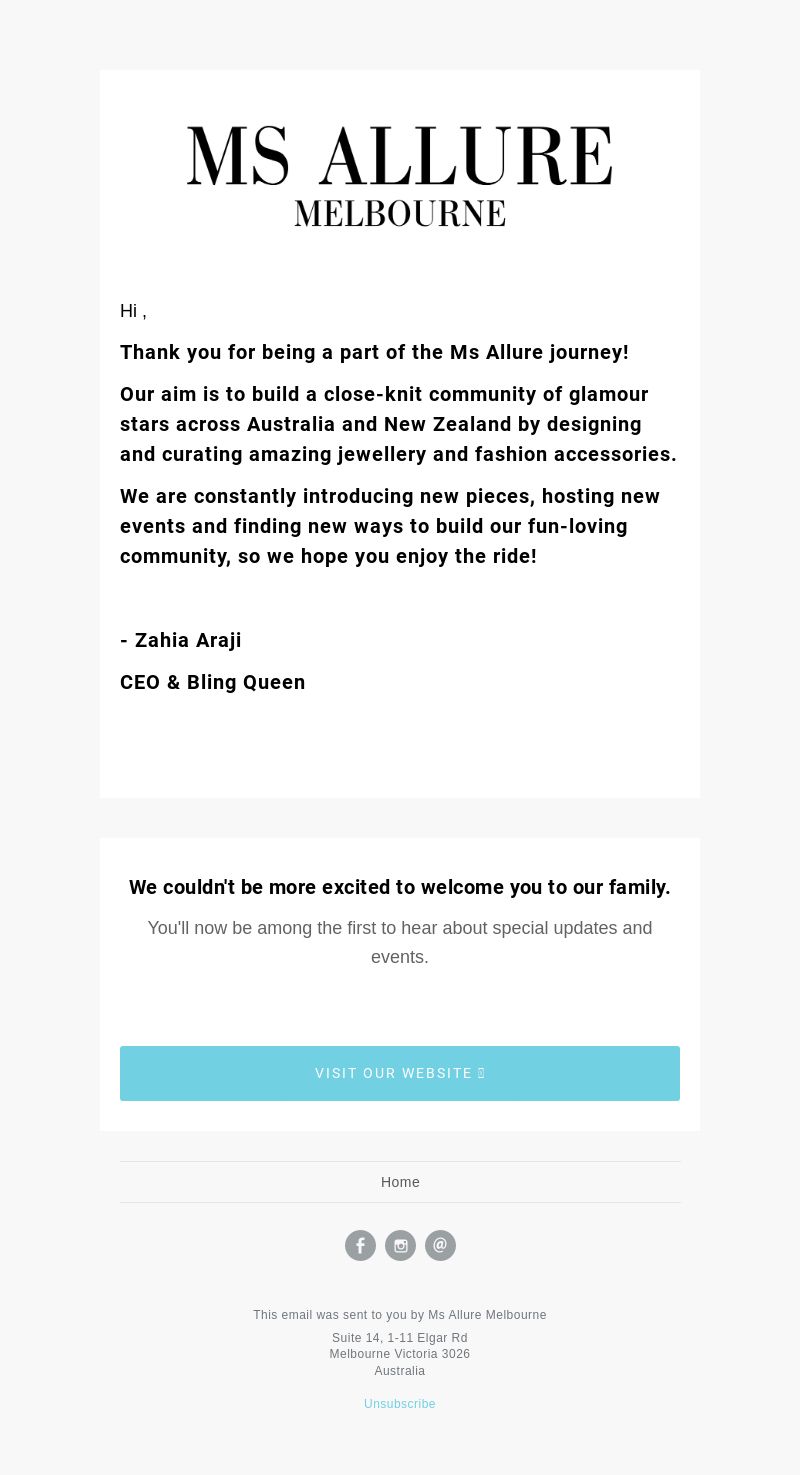The image size is (800, 1475).
Task: Click the 'We couldn't be more excited' heading
Action: (400, 887)
